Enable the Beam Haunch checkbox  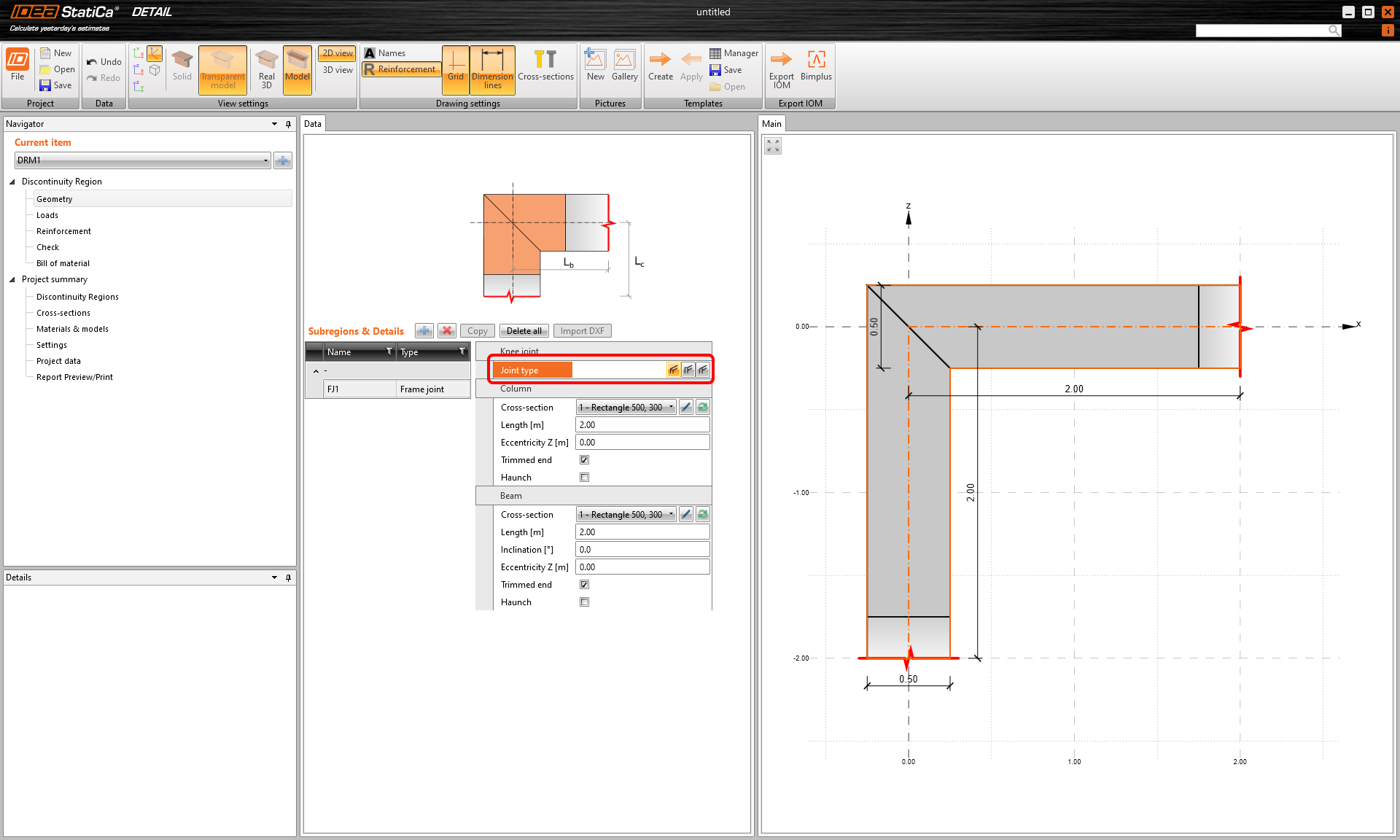coord(584,602)
